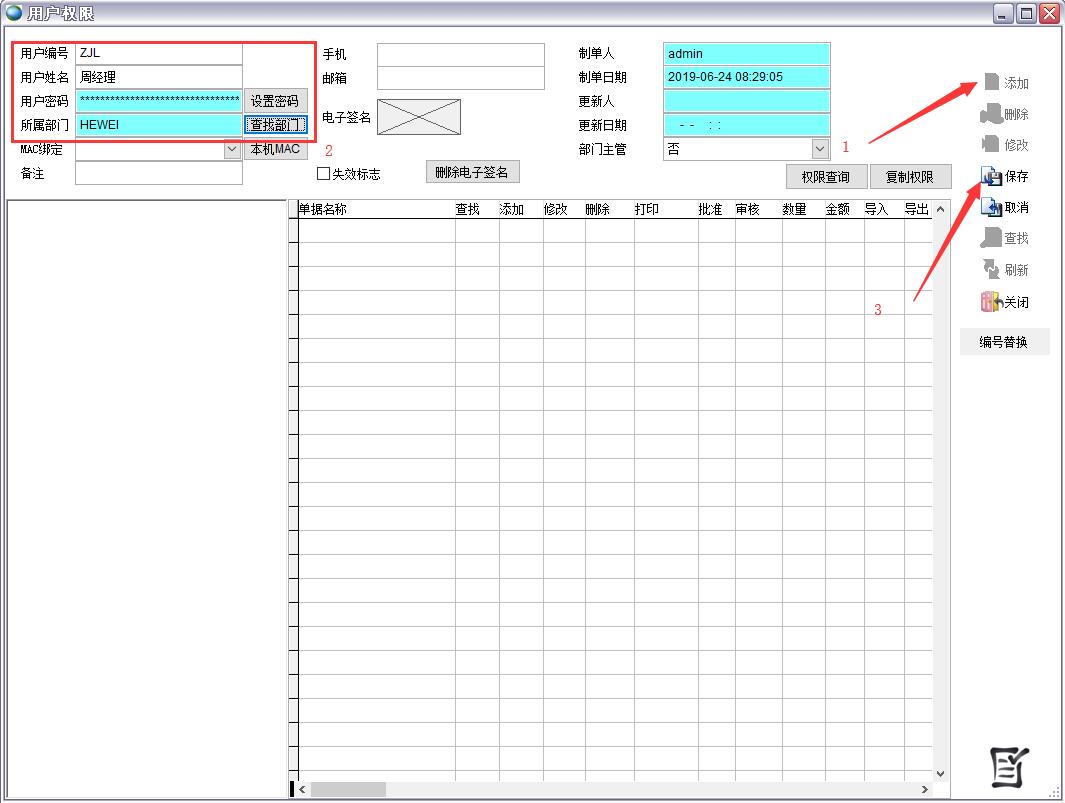Screen dimensions: 1065x803
Task: Open the 部门主管 dropdown
Action: pyautogui.click(x=820, y=149)
